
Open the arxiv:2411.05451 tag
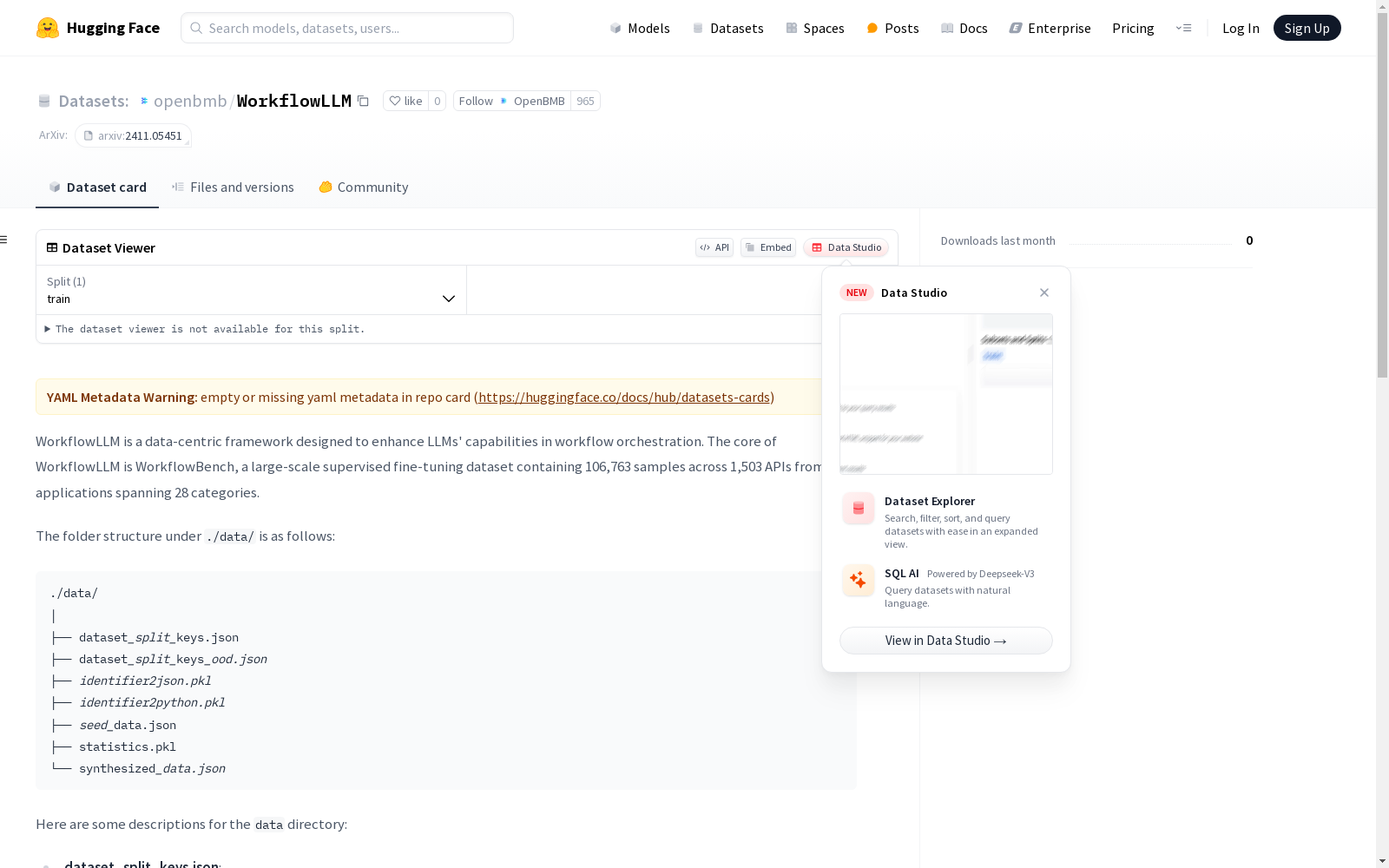[x=133, y=135]
